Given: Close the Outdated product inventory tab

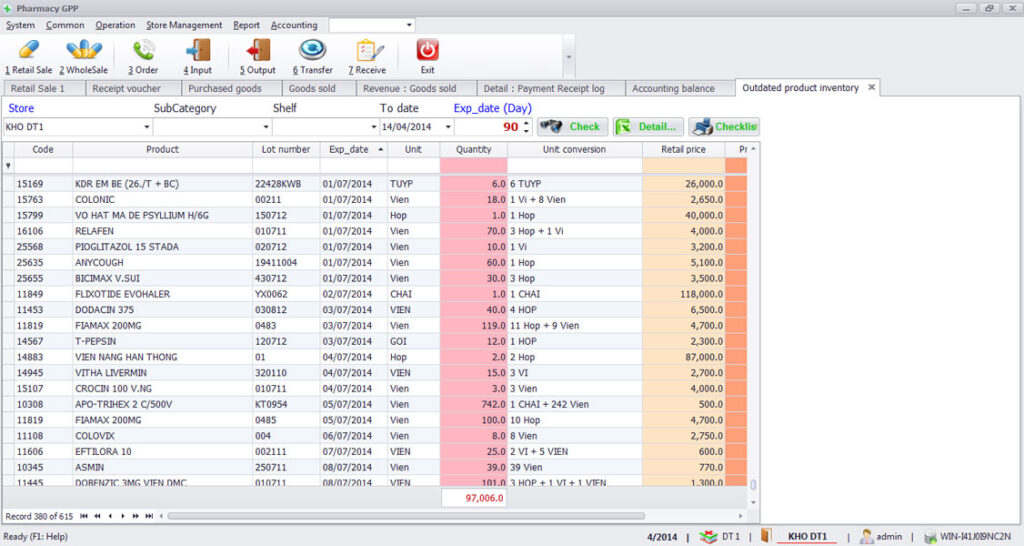Looking at the screenshot, I should pyautogui.click(x=871, y=88).
